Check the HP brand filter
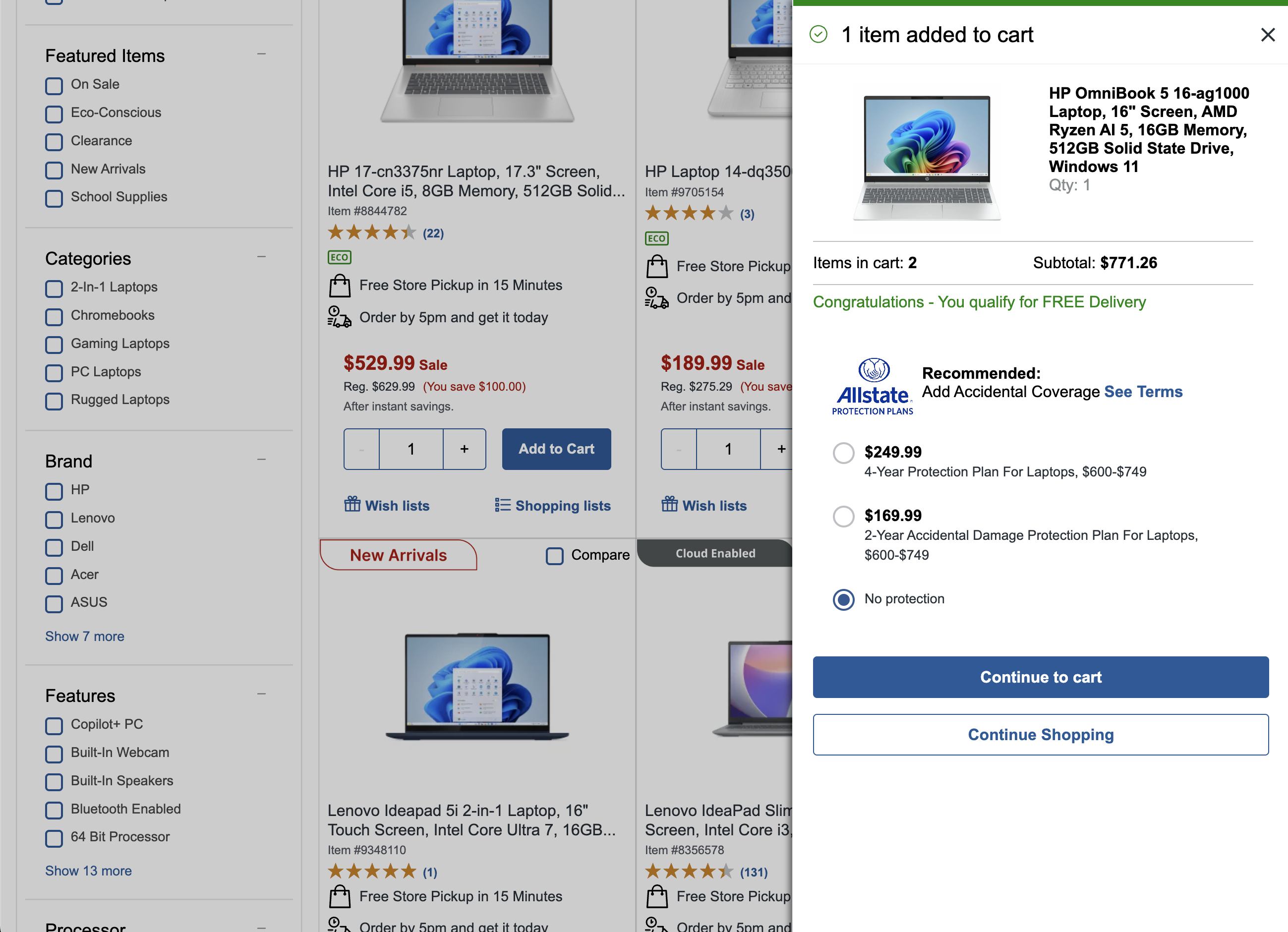1288x932 pixels. pyautogui.click(x=54, y=491)
